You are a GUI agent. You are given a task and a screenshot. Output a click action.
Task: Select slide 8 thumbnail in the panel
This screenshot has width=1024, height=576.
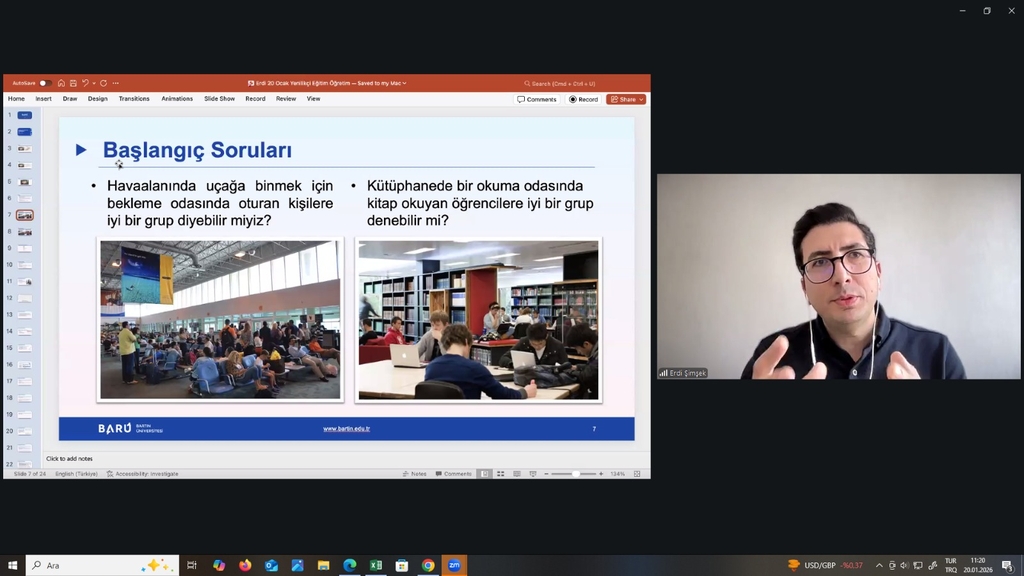coord(24,231)
